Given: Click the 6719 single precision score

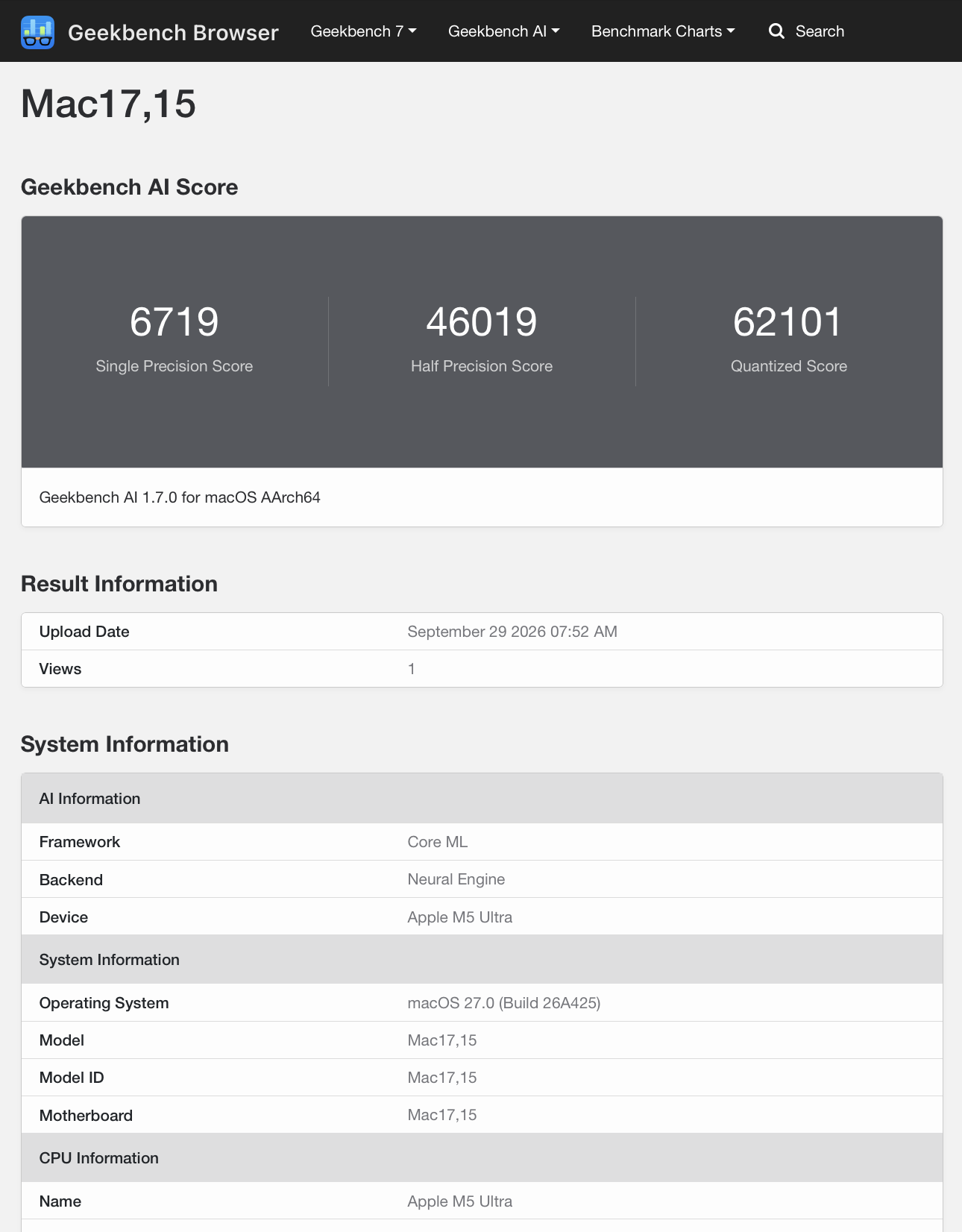Looking at the screenshot, I should [175, 322].
